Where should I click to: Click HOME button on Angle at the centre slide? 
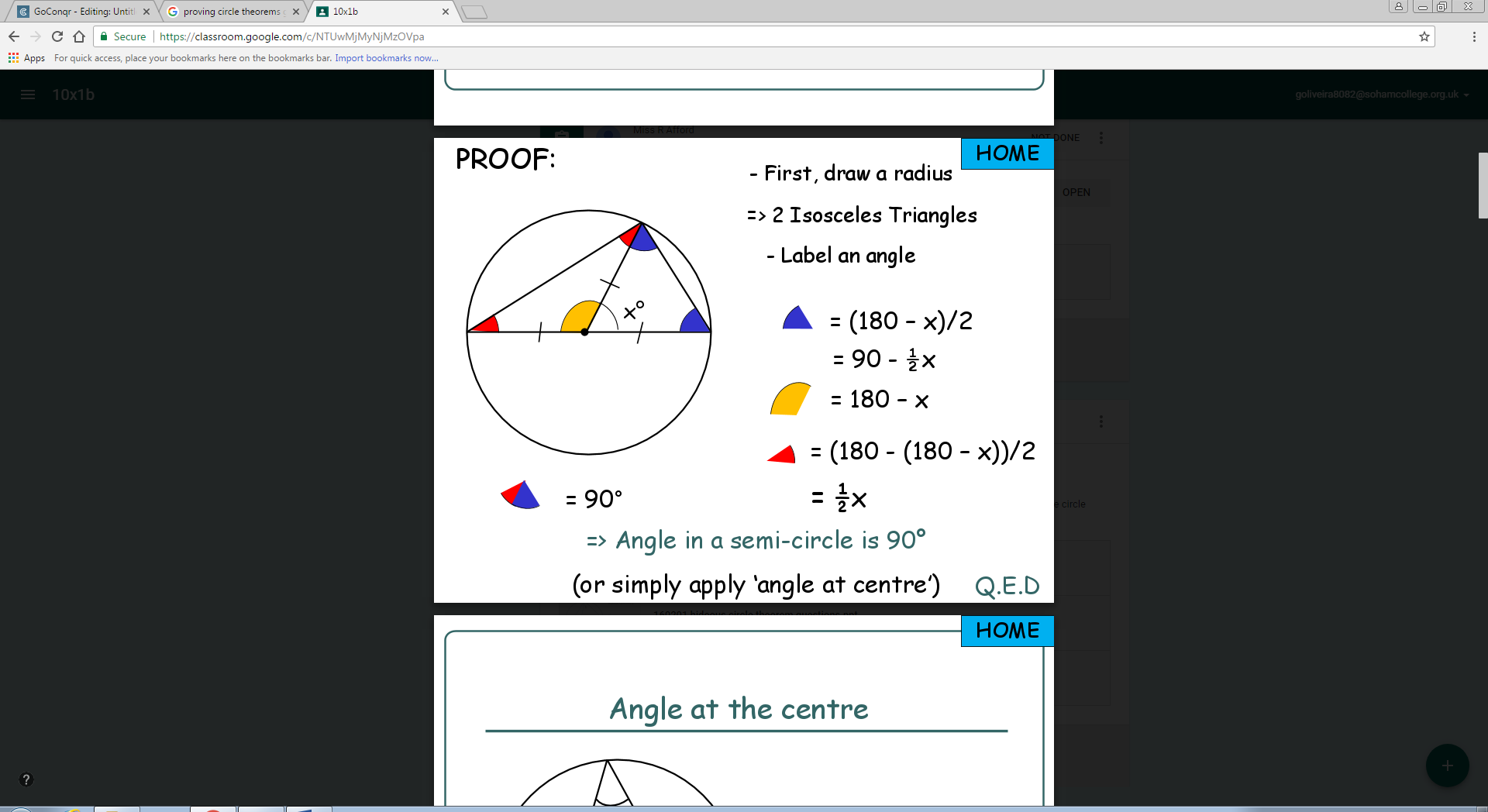(1007, 631)
